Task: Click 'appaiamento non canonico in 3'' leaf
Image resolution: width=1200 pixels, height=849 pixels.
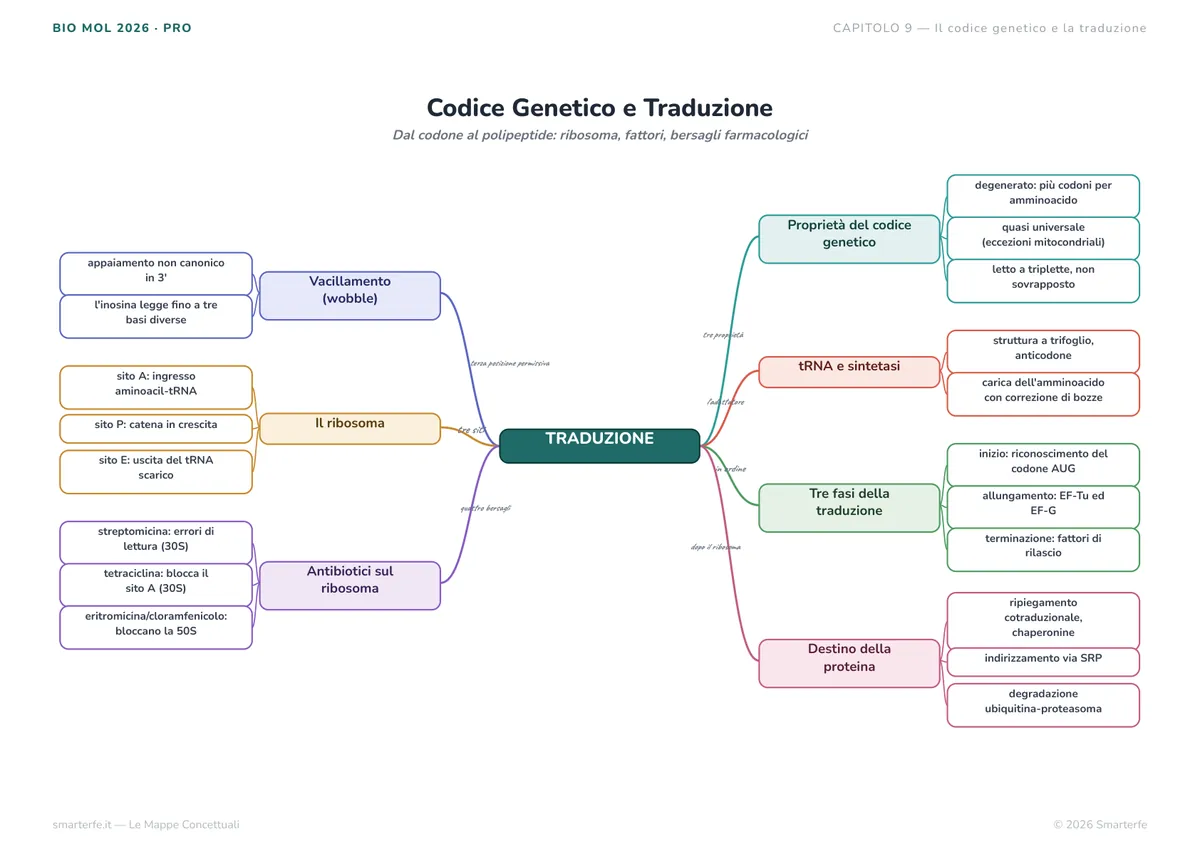Action: pos(156,274)
